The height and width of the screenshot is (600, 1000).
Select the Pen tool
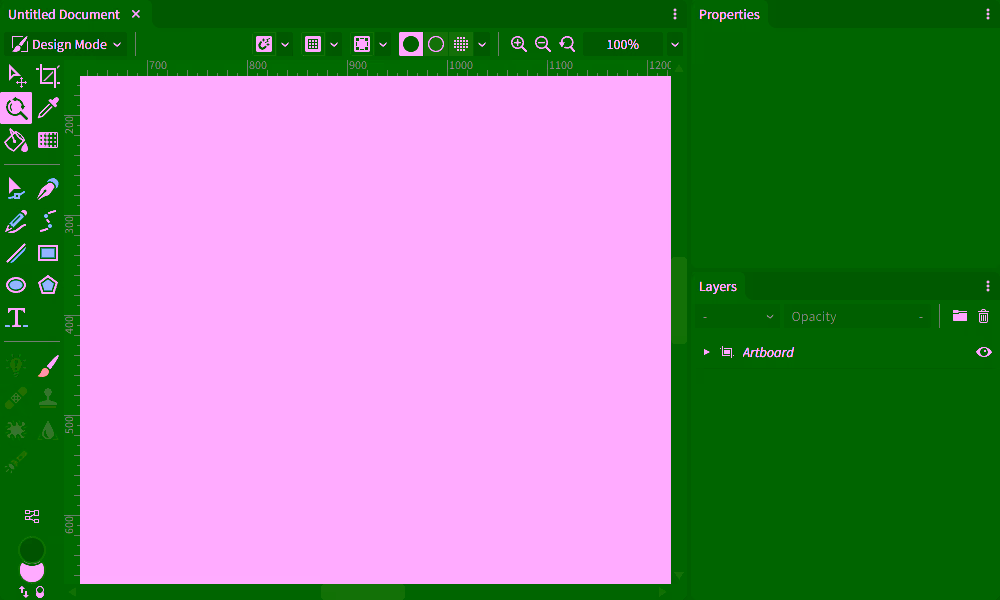[x=48, y=189]
